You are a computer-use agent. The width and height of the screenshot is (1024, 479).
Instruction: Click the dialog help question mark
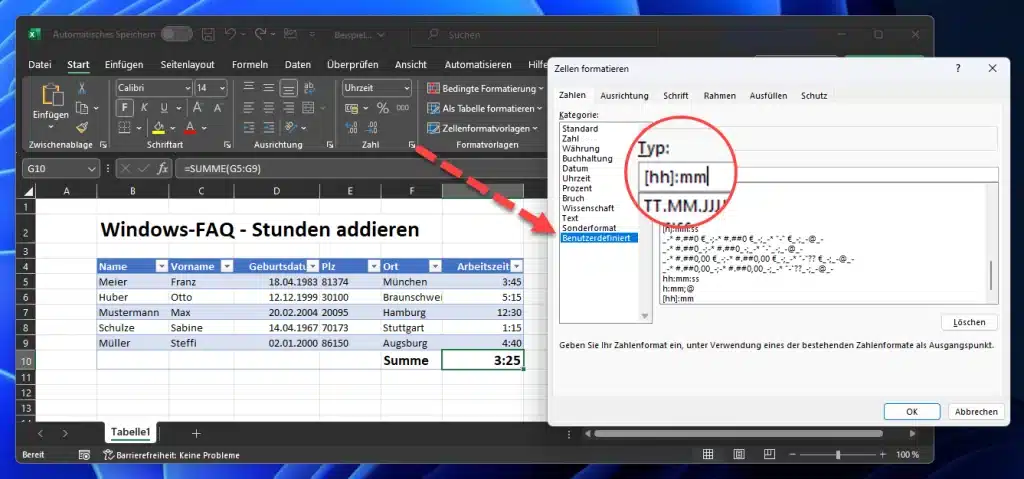tap(958, 68)
